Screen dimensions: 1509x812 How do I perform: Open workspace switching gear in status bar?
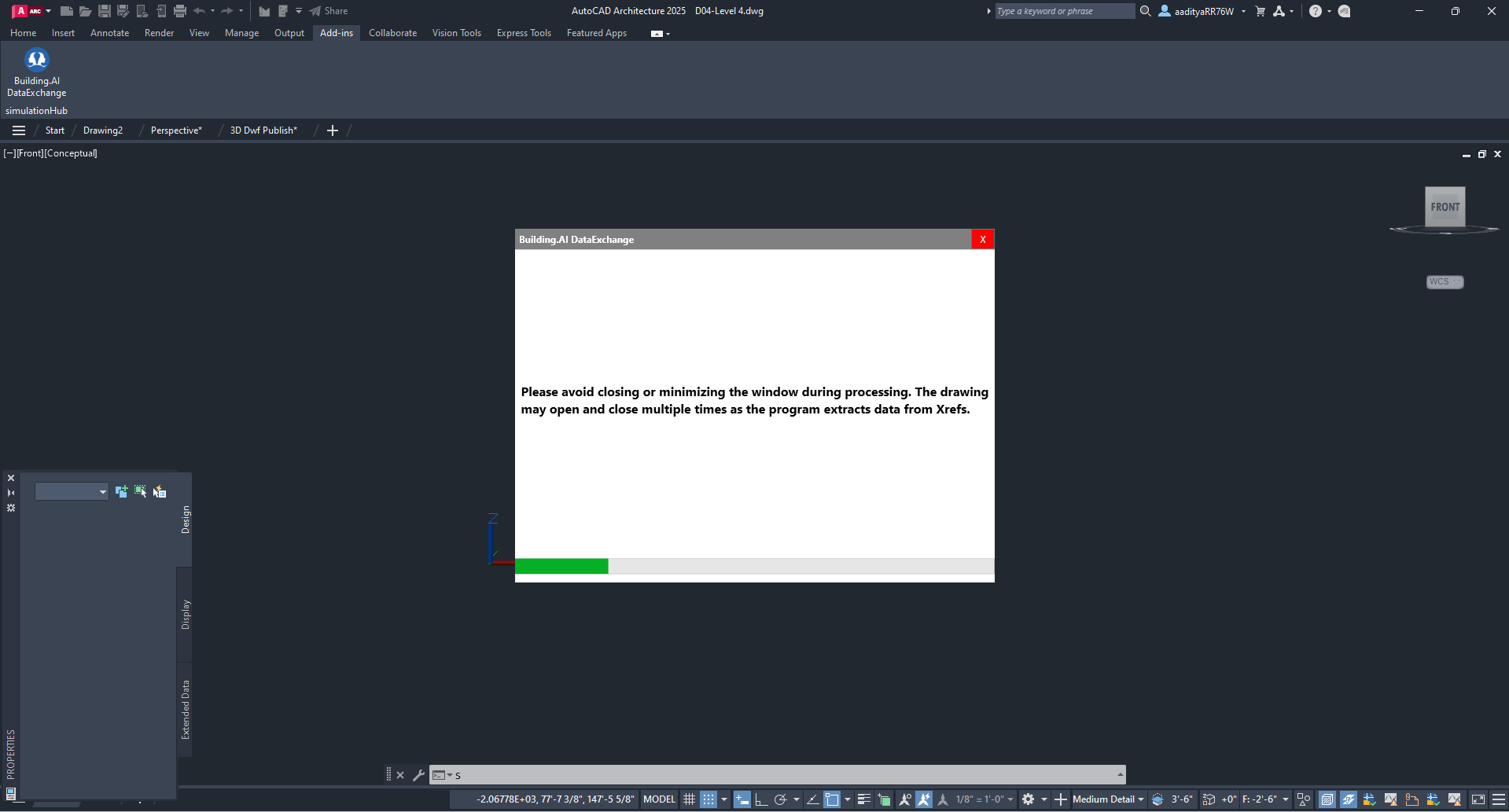pos(1028,799)
